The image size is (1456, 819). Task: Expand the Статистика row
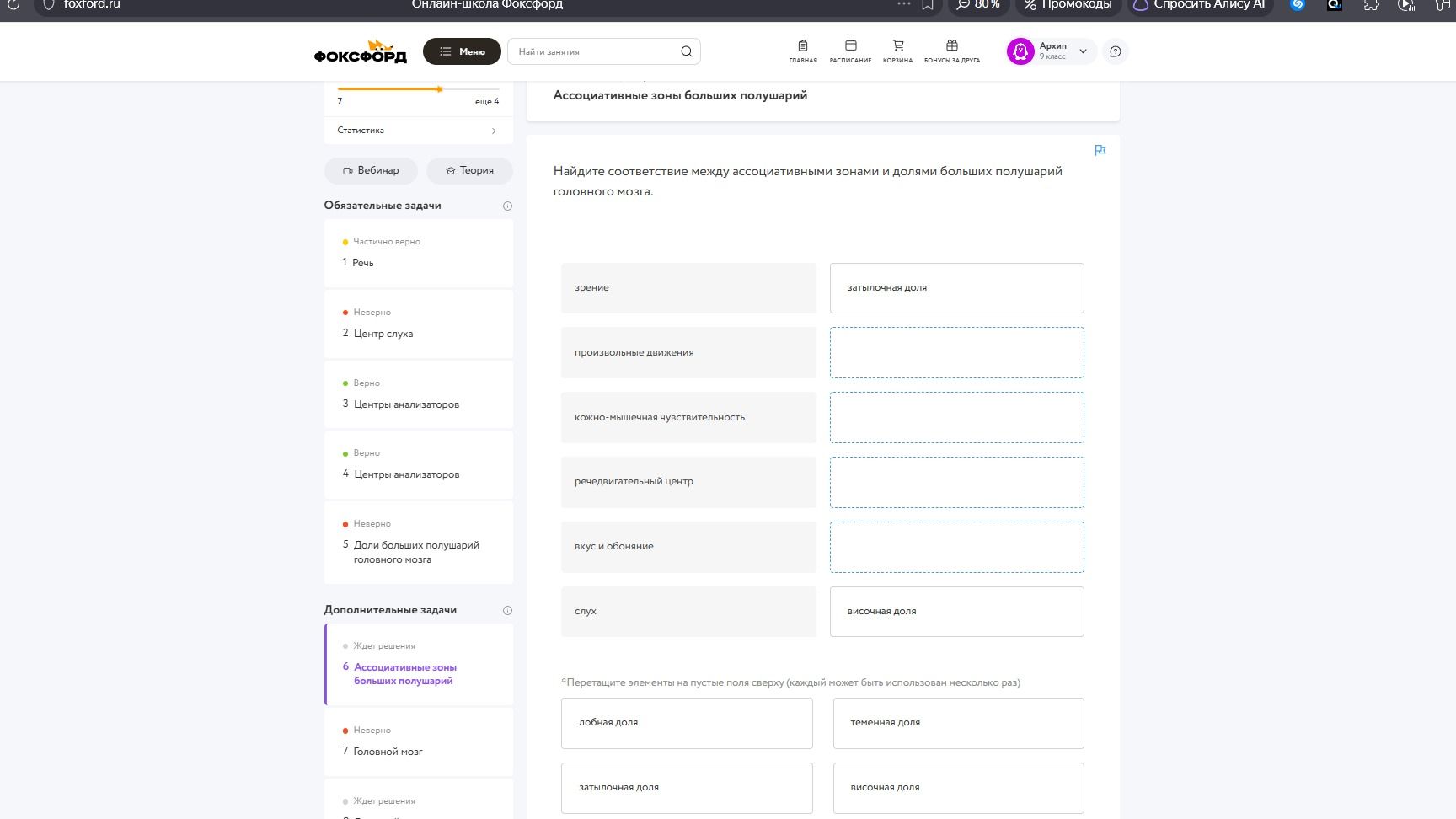418,131
